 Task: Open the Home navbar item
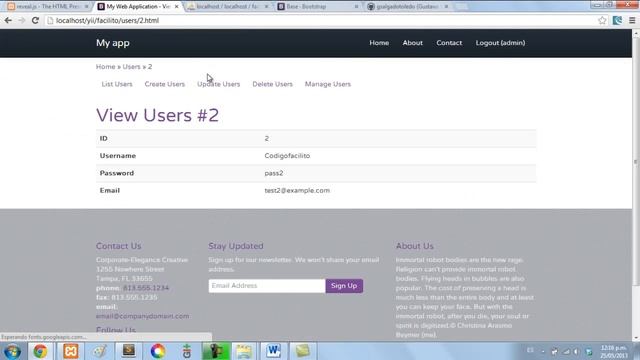point(379,43)
